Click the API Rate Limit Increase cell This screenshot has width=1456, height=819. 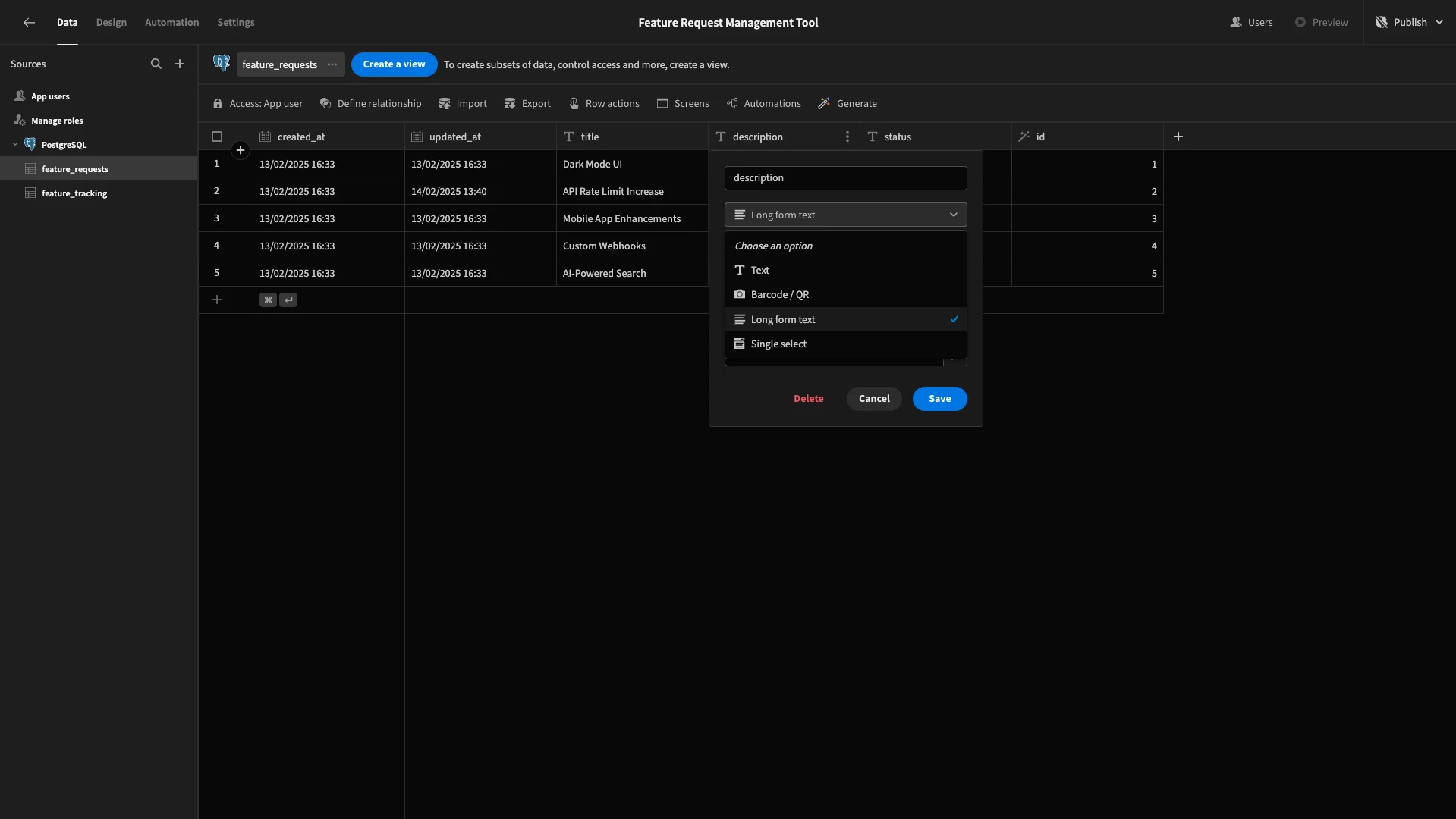[632, 191]
